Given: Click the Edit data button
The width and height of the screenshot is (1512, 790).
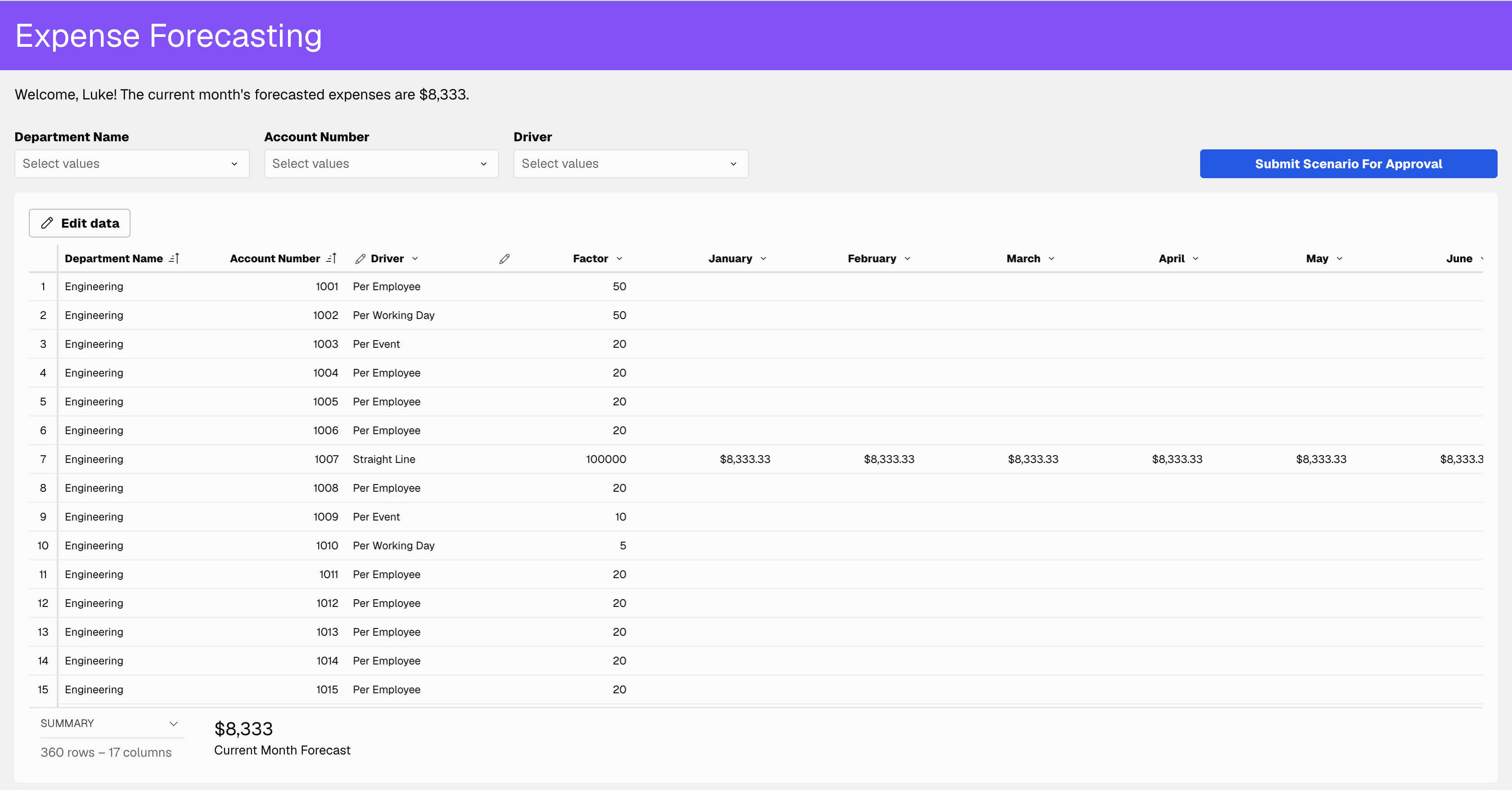Looking at the screenshot, I should click(x=79, y=223).
